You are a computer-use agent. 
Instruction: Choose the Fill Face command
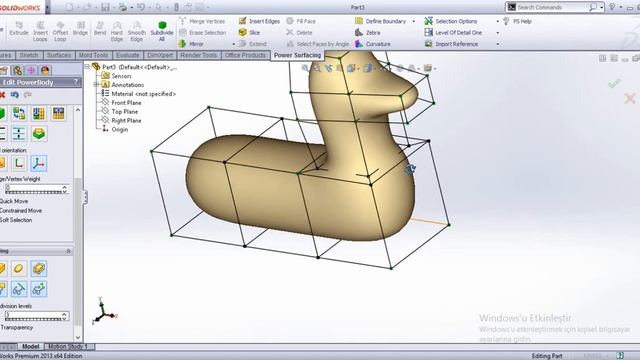click(x=301, y=21)
